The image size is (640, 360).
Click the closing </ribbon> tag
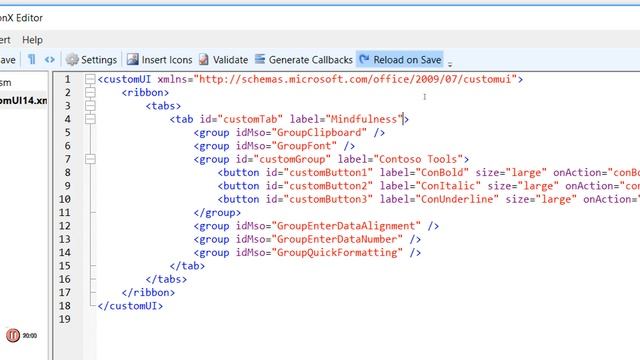point(148,293)
